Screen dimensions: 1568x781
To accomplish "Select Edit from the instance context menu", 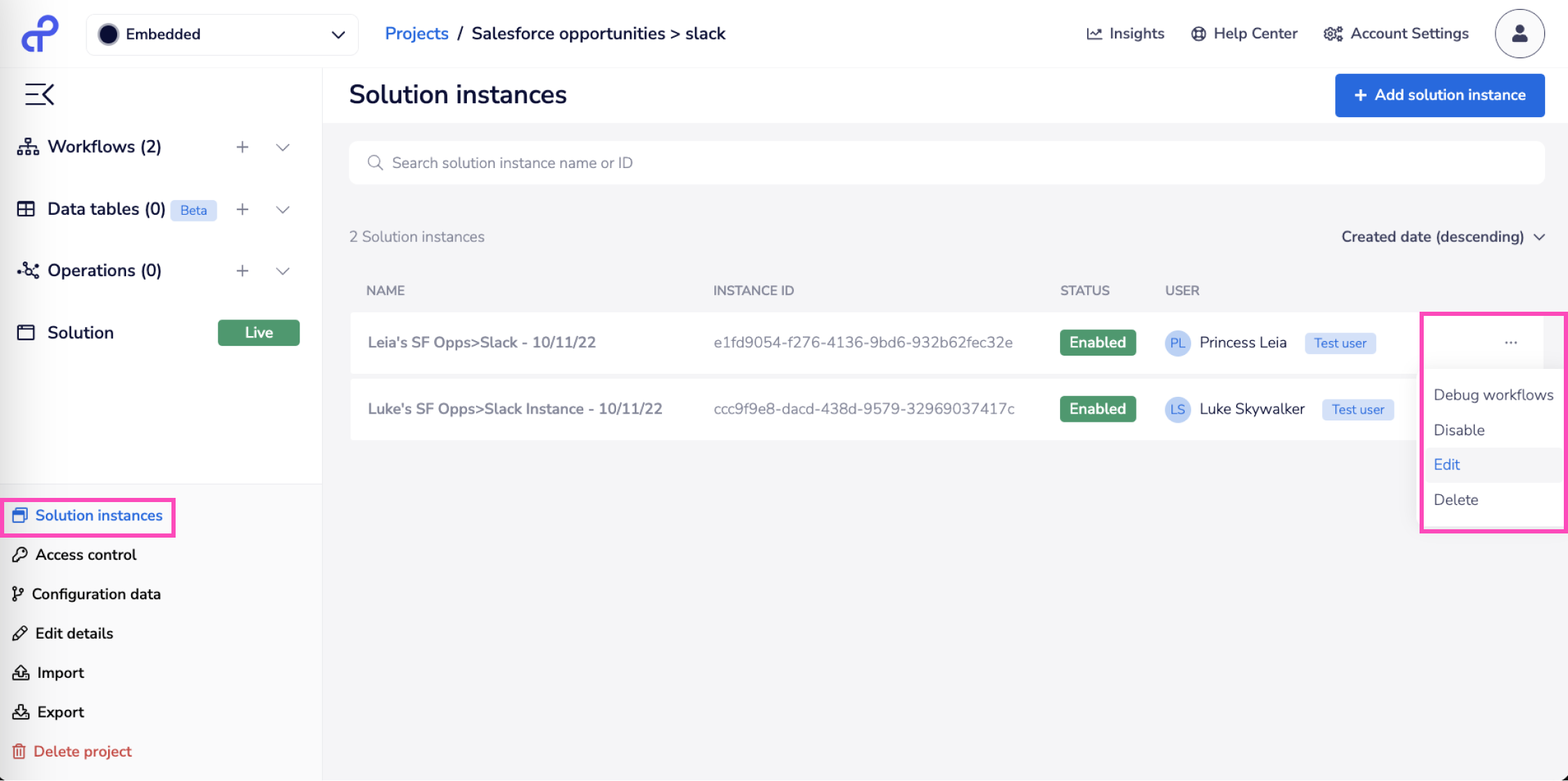I will (x=1447, y=464).
